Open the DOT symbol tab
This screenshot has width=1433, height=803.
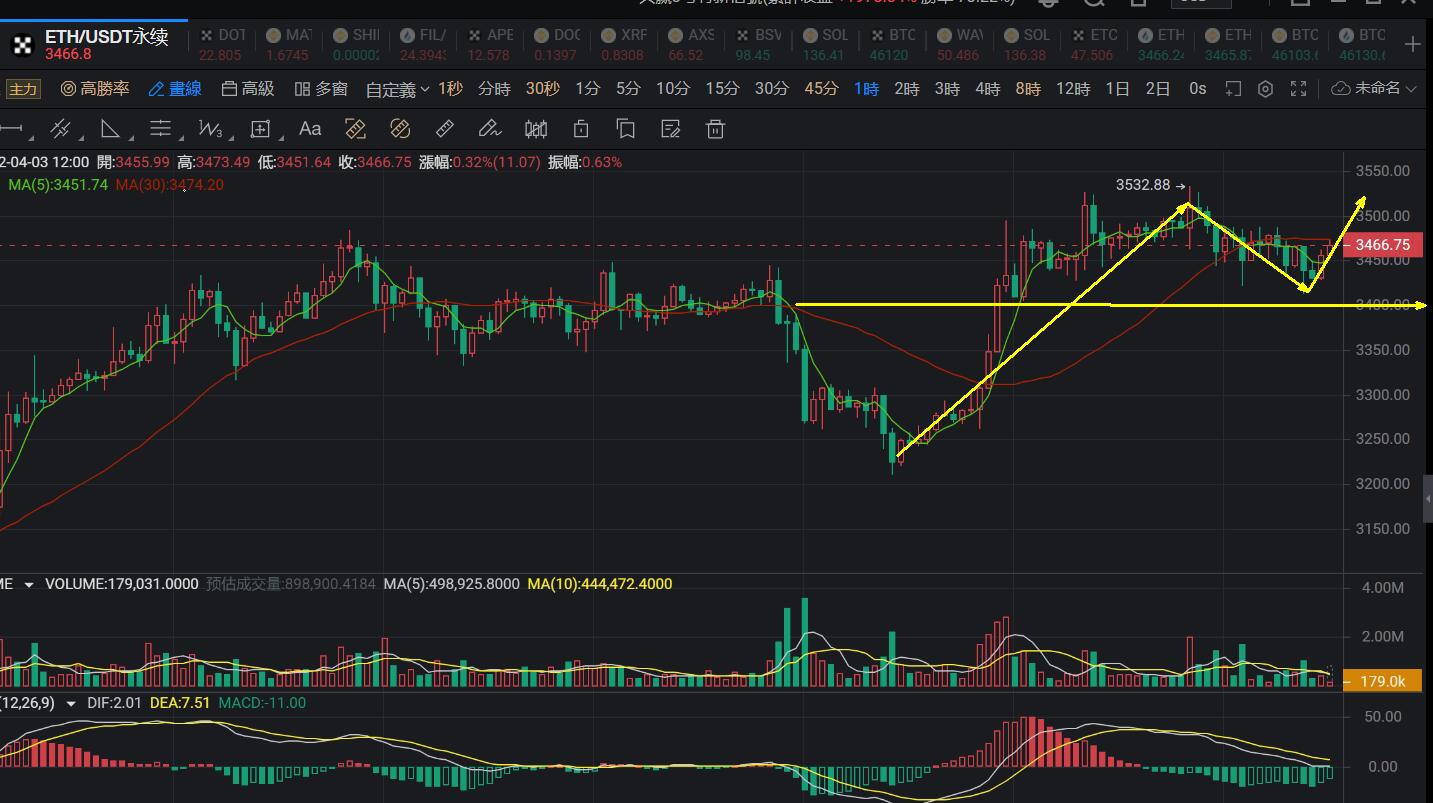pyautogui.click(x=223, y=45)
